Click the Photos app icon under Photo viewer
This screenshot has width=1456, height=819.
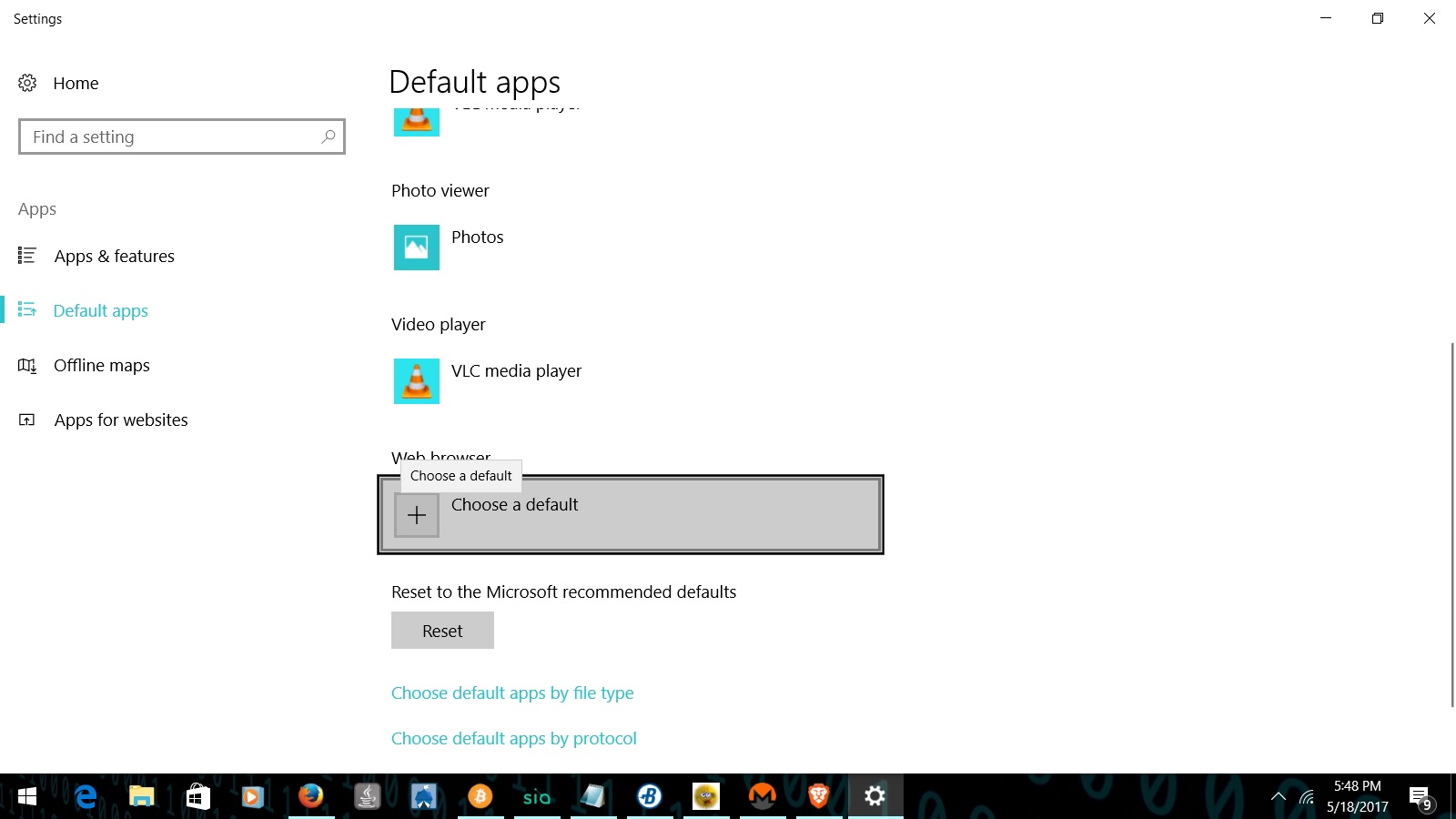point(417,248)
